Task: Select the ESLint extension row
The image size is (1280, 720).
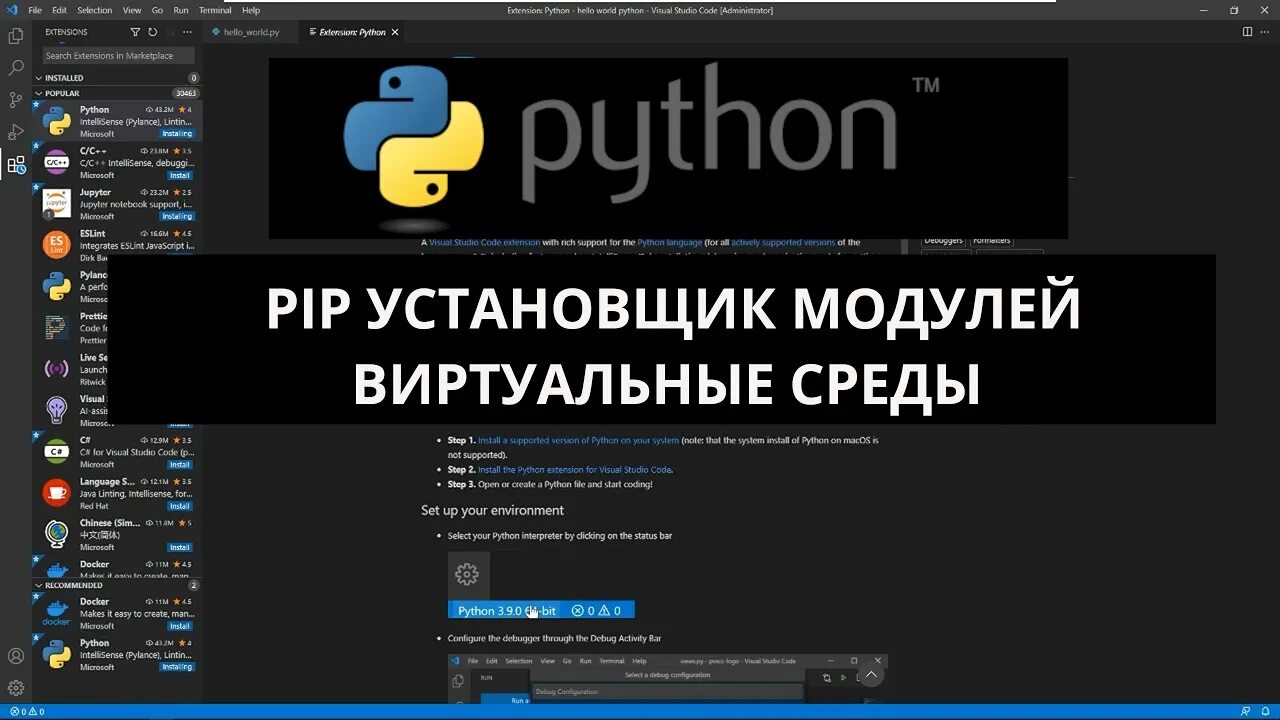Action: pos(117,245)
